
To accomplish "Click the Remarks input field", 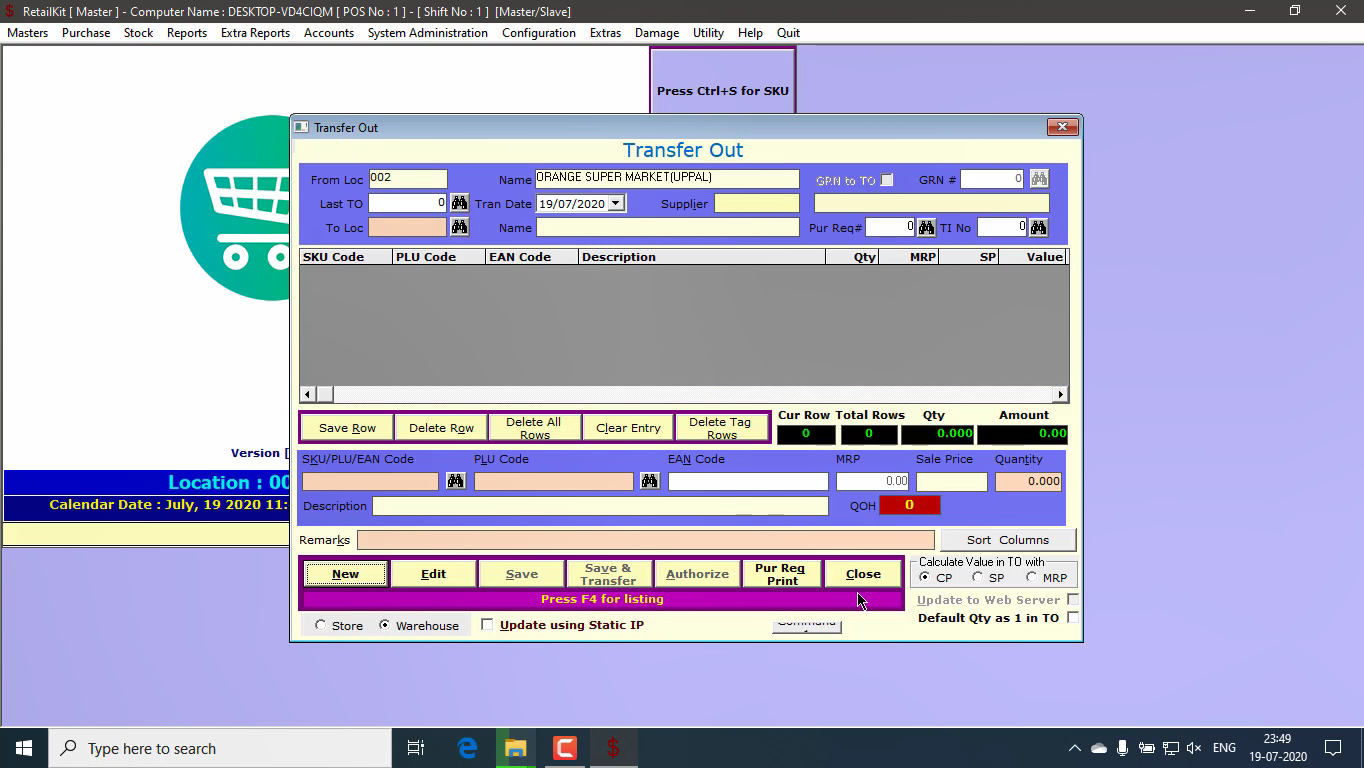I will click(645, 540).
